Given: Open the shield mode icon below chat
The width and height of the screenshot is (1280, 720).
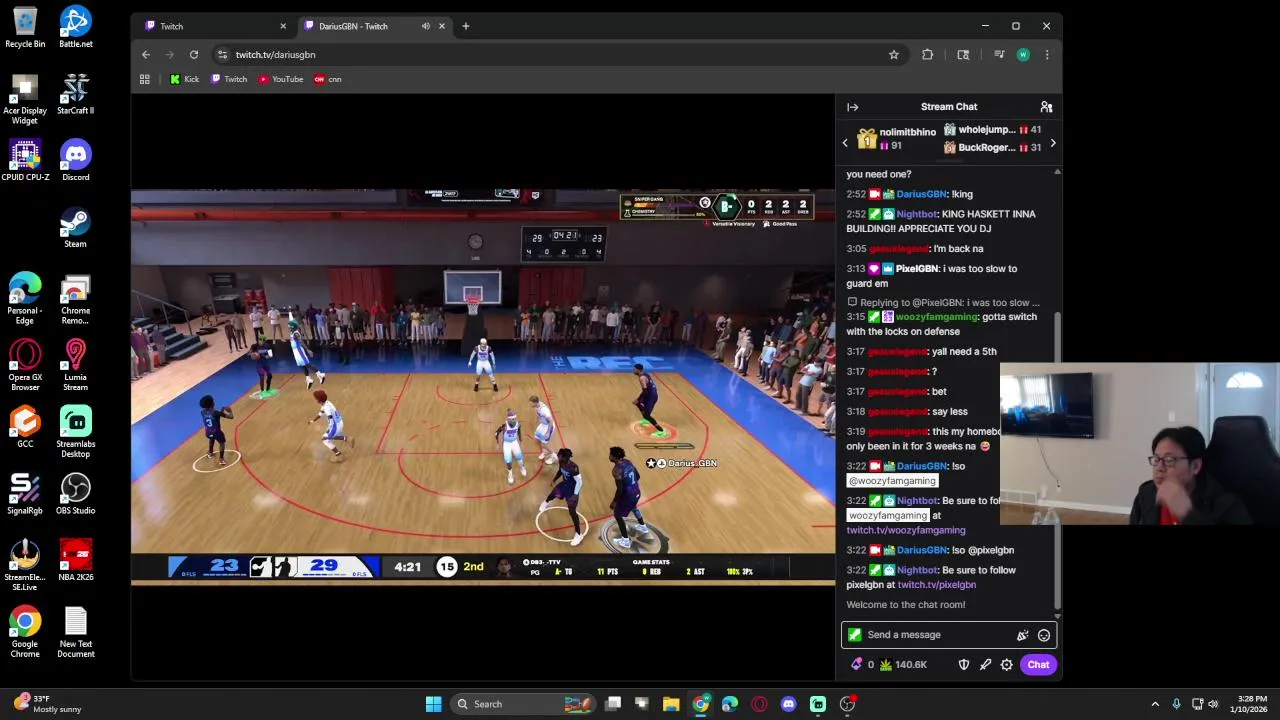Looking at the screenshot, I should pos(964,665).
